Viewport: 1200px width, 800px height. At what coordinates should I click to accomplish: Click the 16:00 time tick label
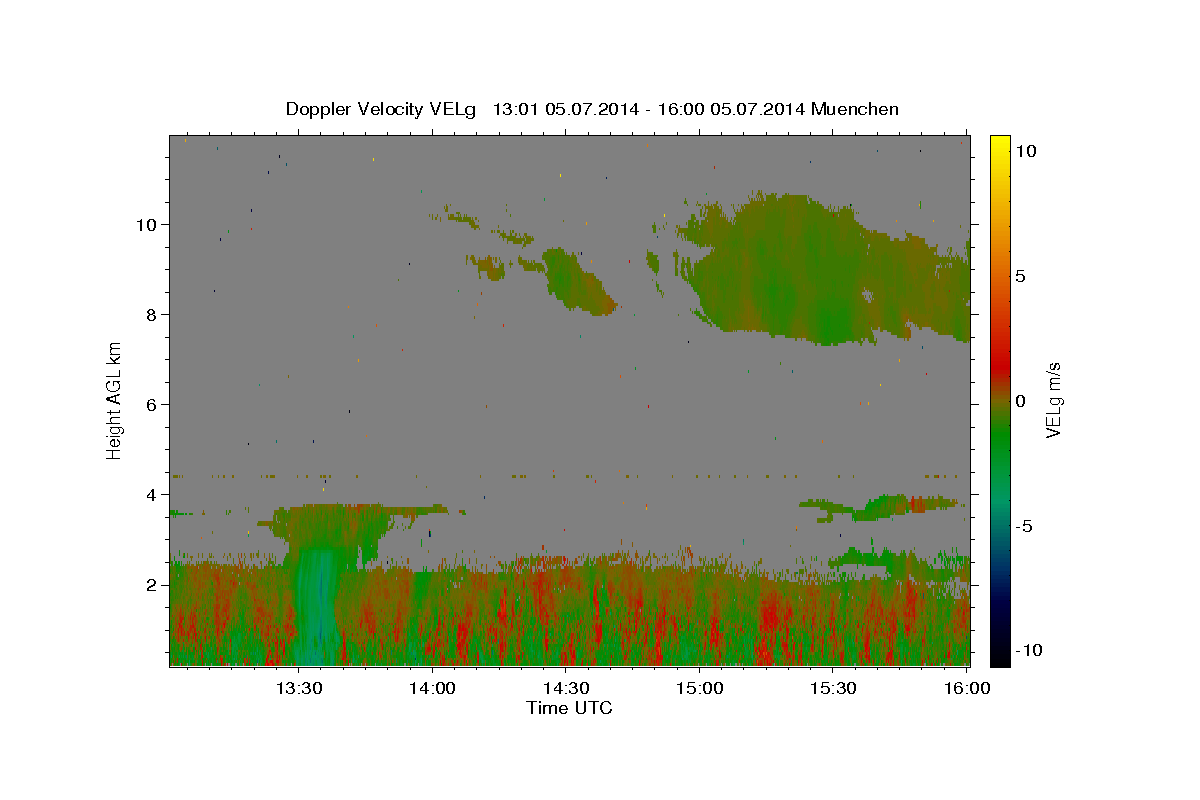coord(967,688)
